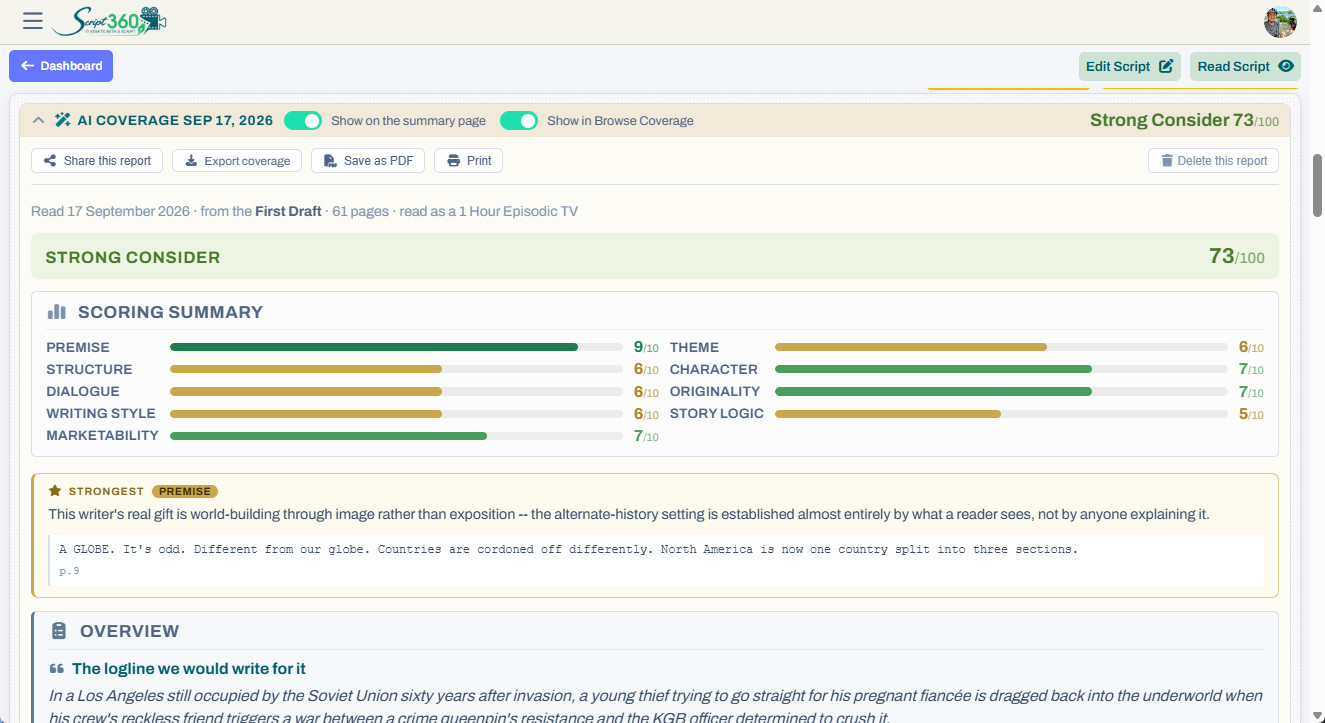1325x723 pixels.
Task: Click the CHARACTER label
Action: tap(714, 369)
